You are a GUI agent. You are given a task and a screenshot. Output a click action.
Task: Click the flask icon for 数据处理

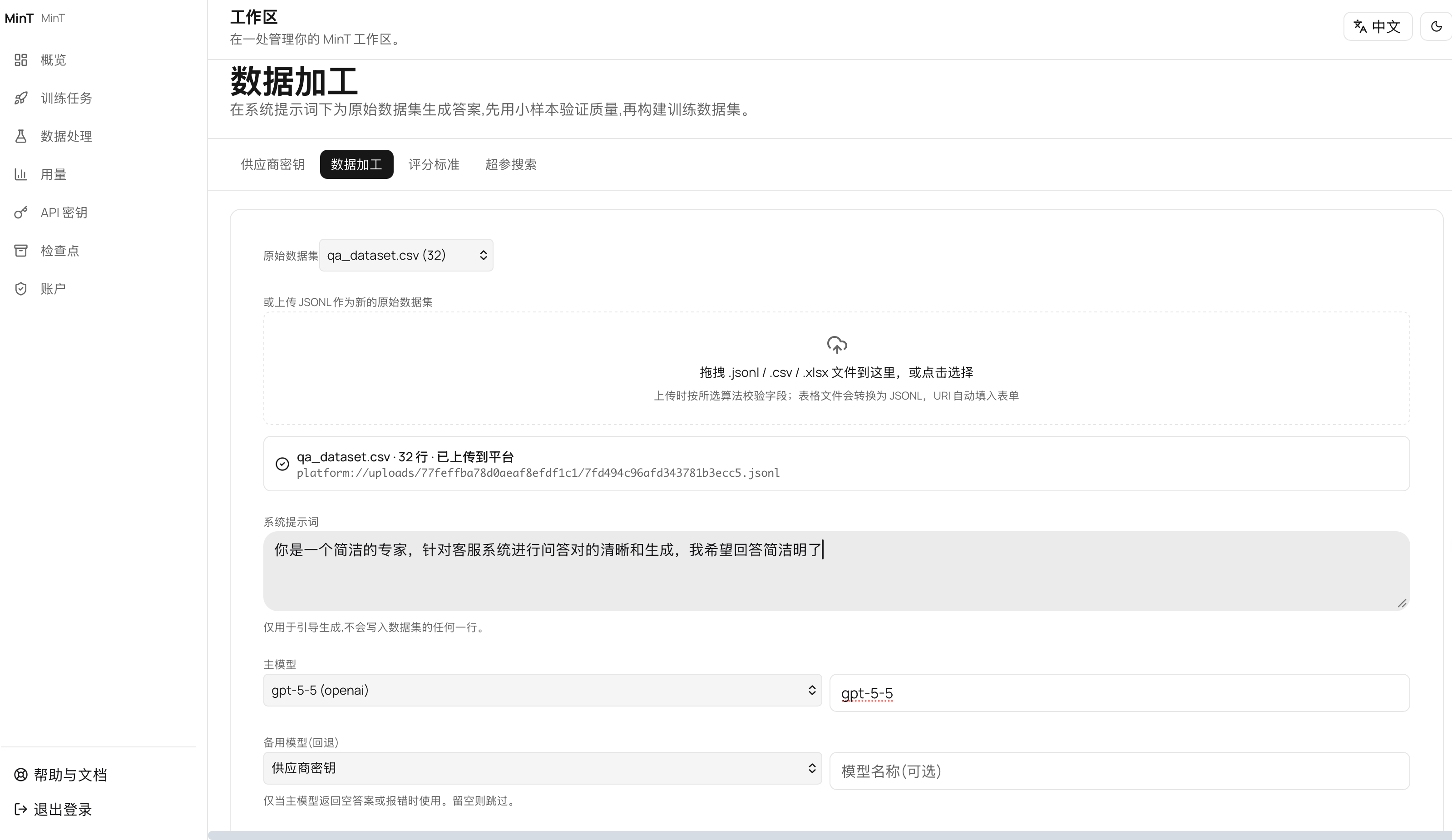tap(21, 136)
